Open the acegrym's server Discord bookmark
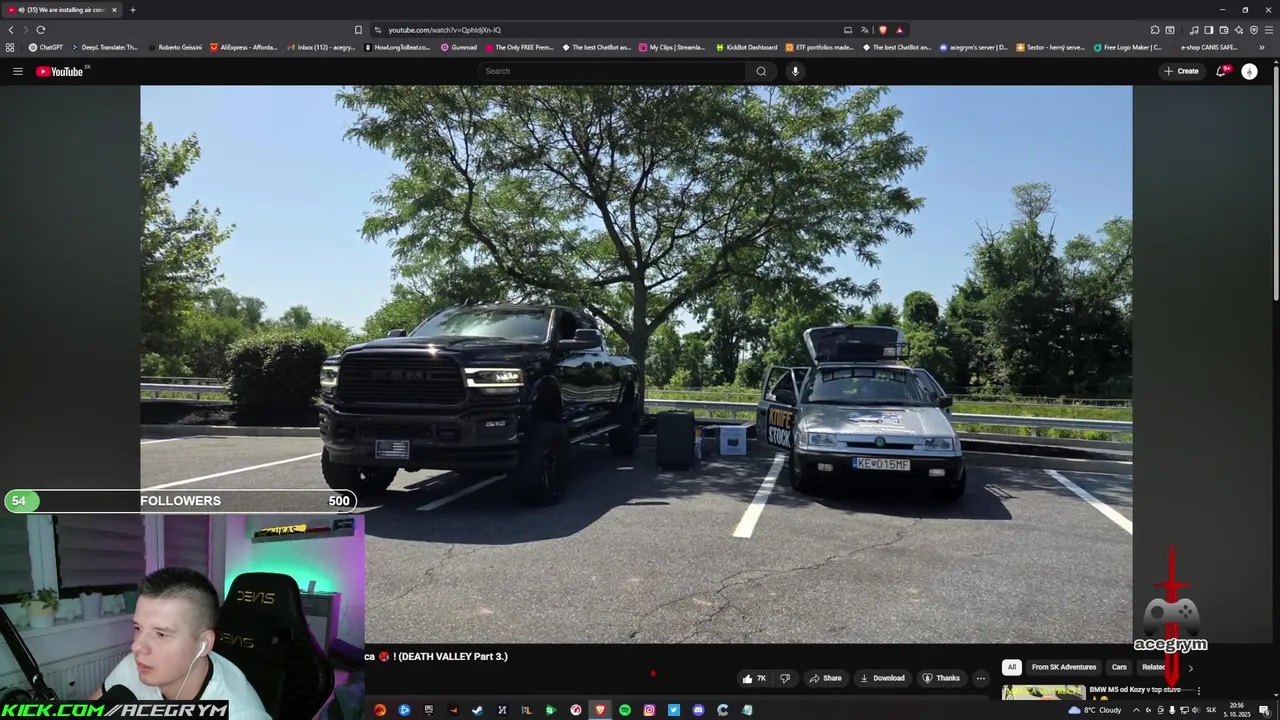Viewport: 1280px width, 720px height. point(974,47)
